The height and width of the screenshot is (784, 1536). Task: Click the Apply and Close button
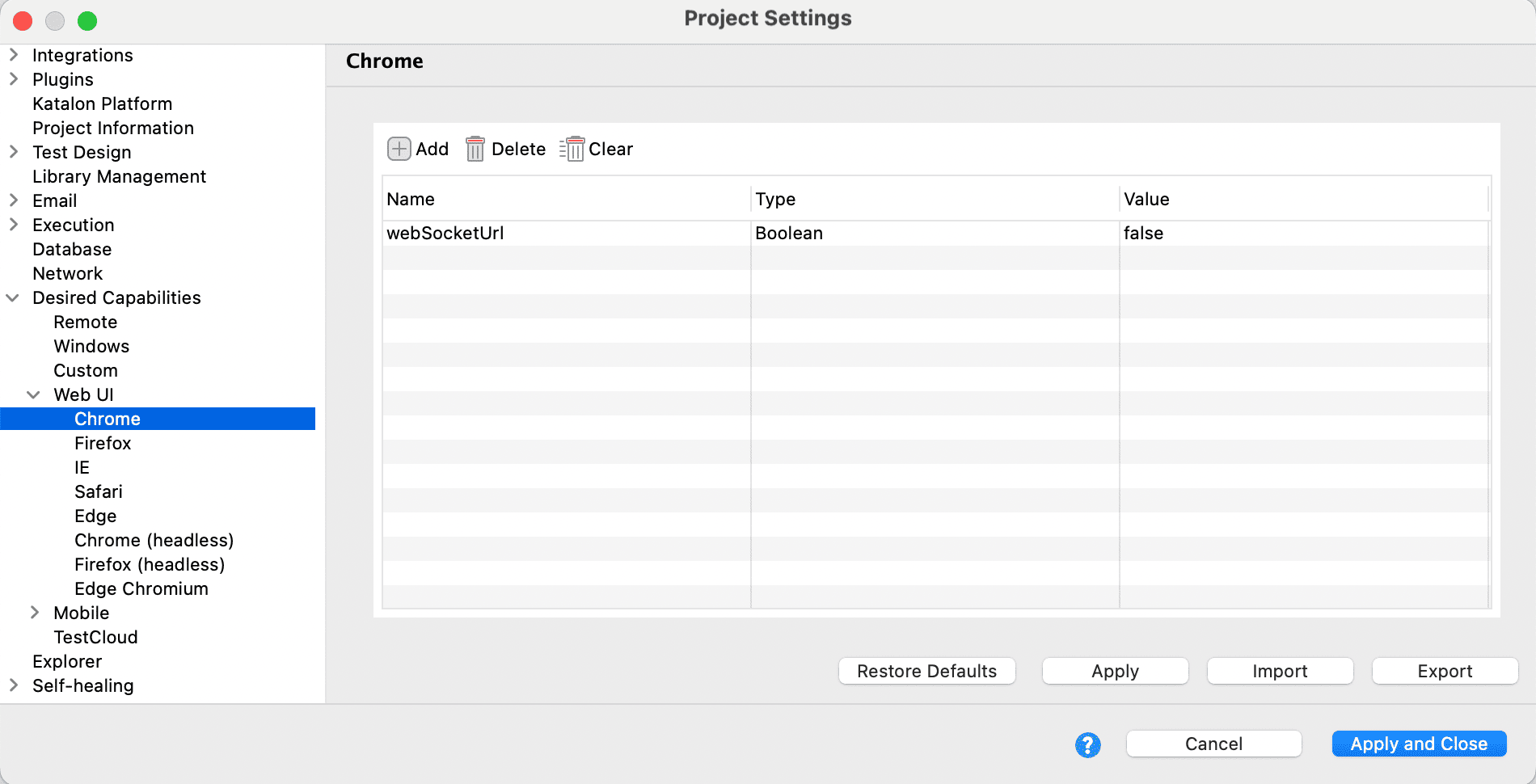[x=1419, y=744]
